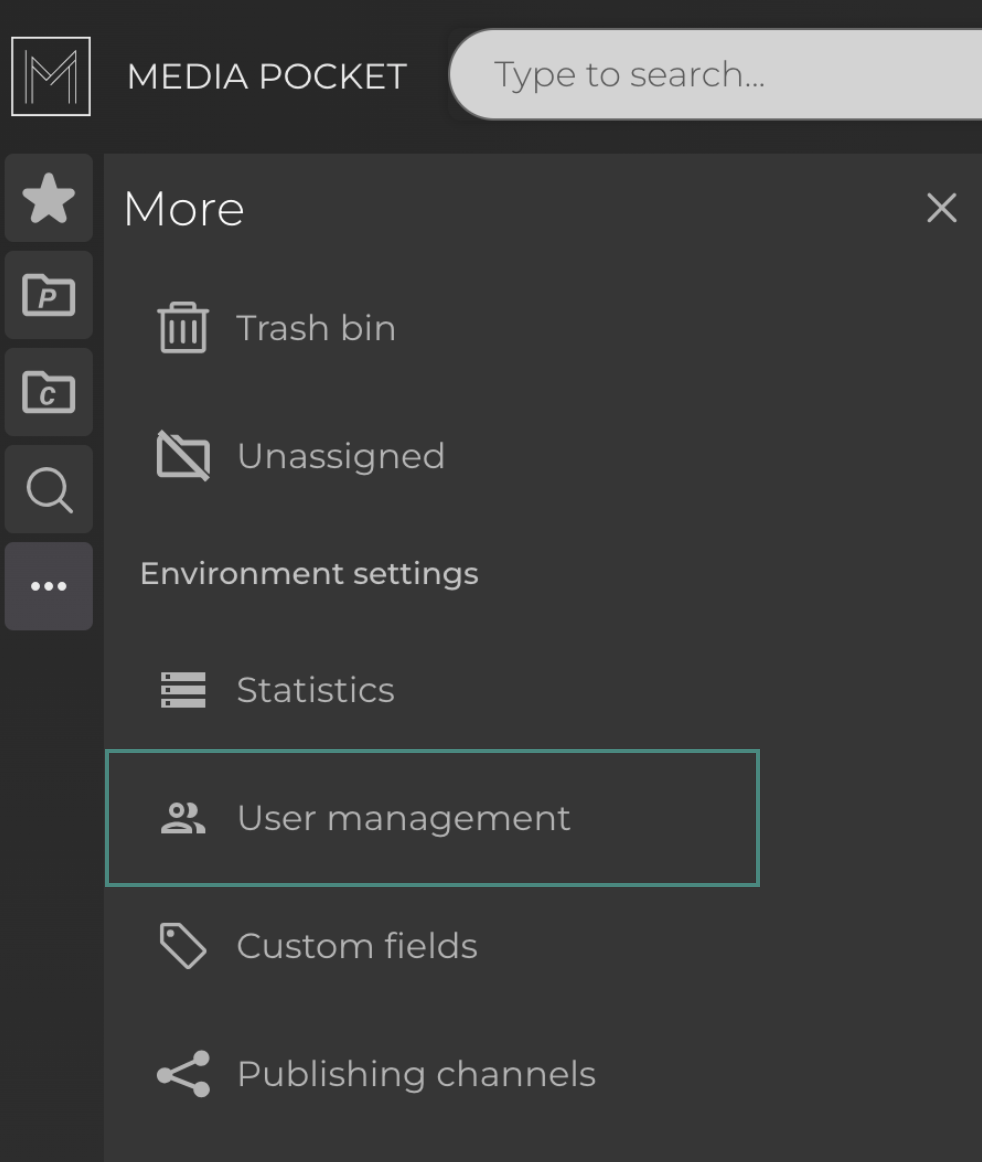The height and width of the screenshot is (1162, 982).
Task: Open favorites via the star sidebar icon
Action: point(49,199)
